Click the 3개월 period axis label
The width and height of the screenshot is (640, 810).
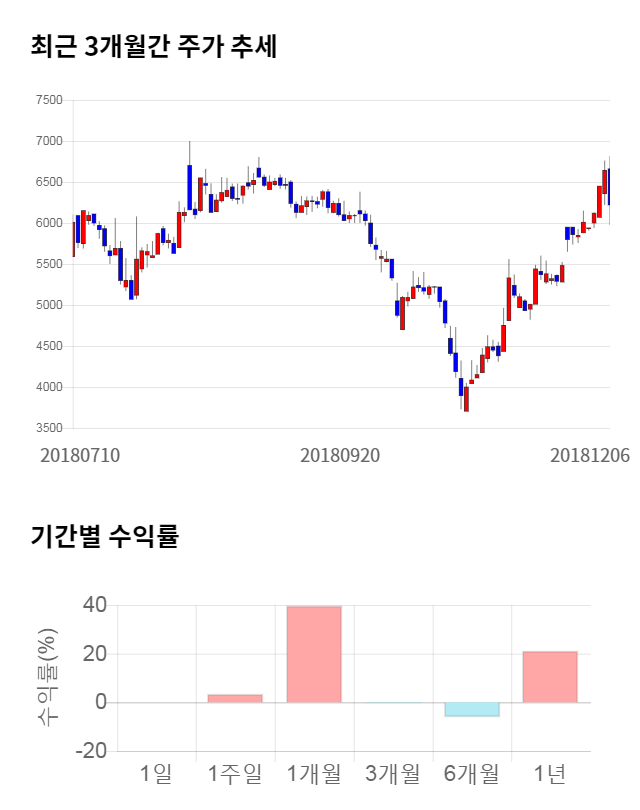click(393, 773)
